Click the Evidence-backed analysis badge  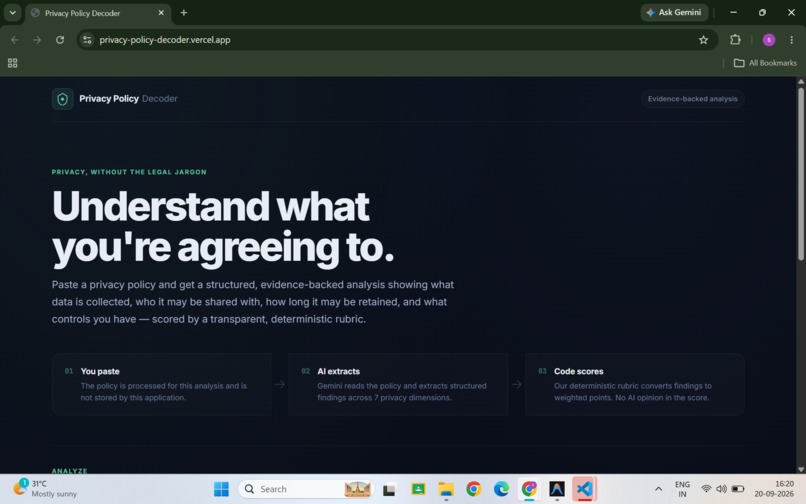click(692, 99)
